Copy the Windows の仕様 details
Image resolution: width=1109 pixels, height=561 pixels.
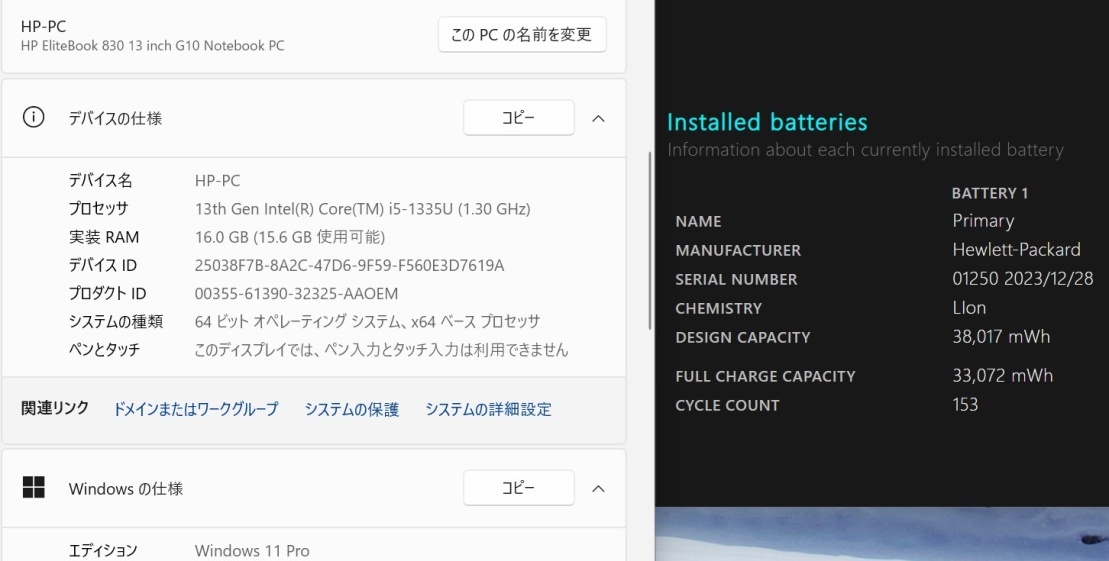(518, 488)
